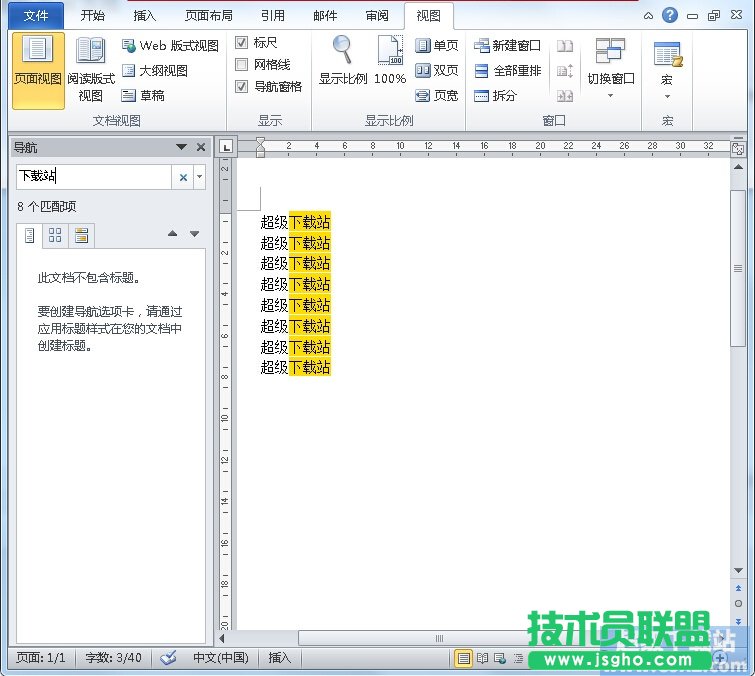Set zoom to 100% icon
Screen dimensions: 755x676
click(x=390, y=51)
